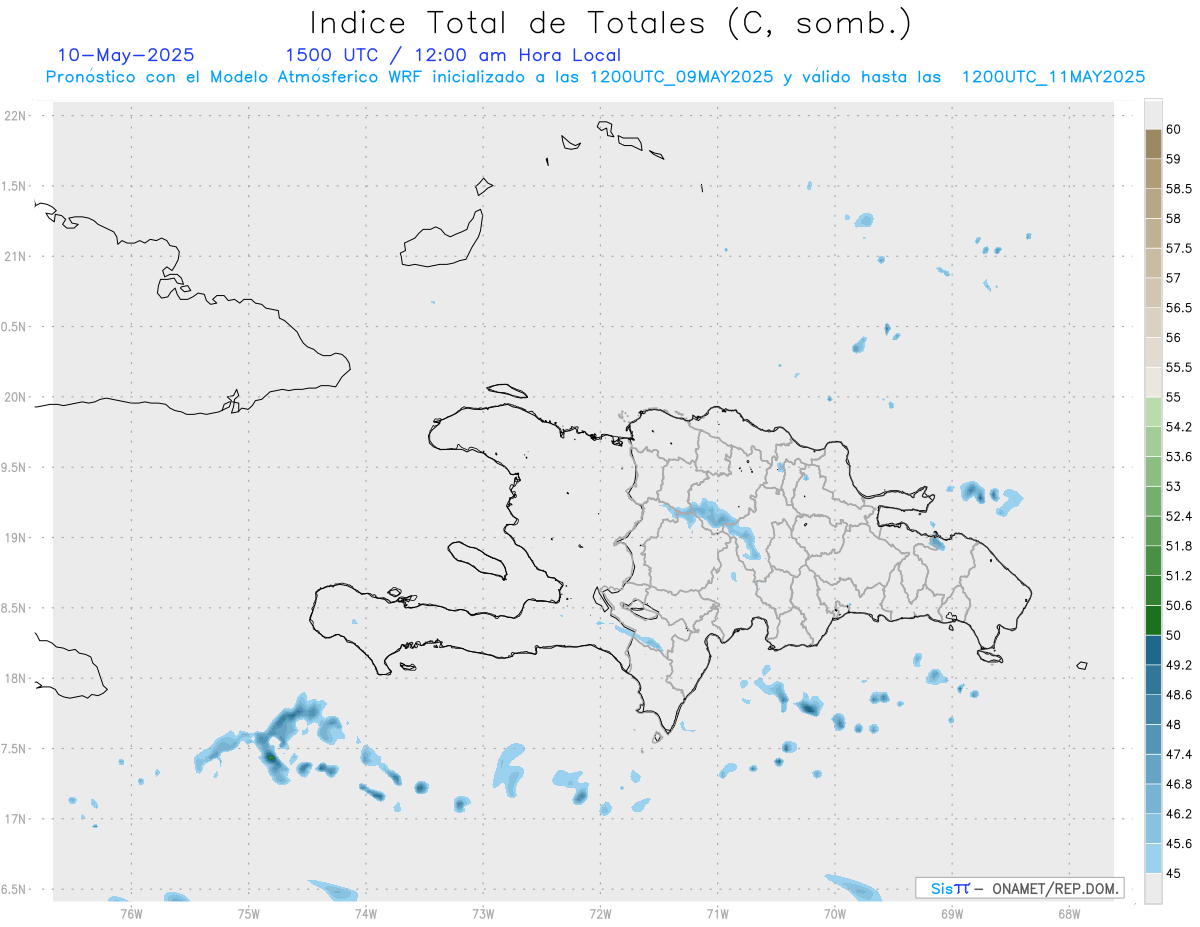Pick the light green swatch between 54.2 and 55
The image size is (1200, 927).
tap(1153, 412)
